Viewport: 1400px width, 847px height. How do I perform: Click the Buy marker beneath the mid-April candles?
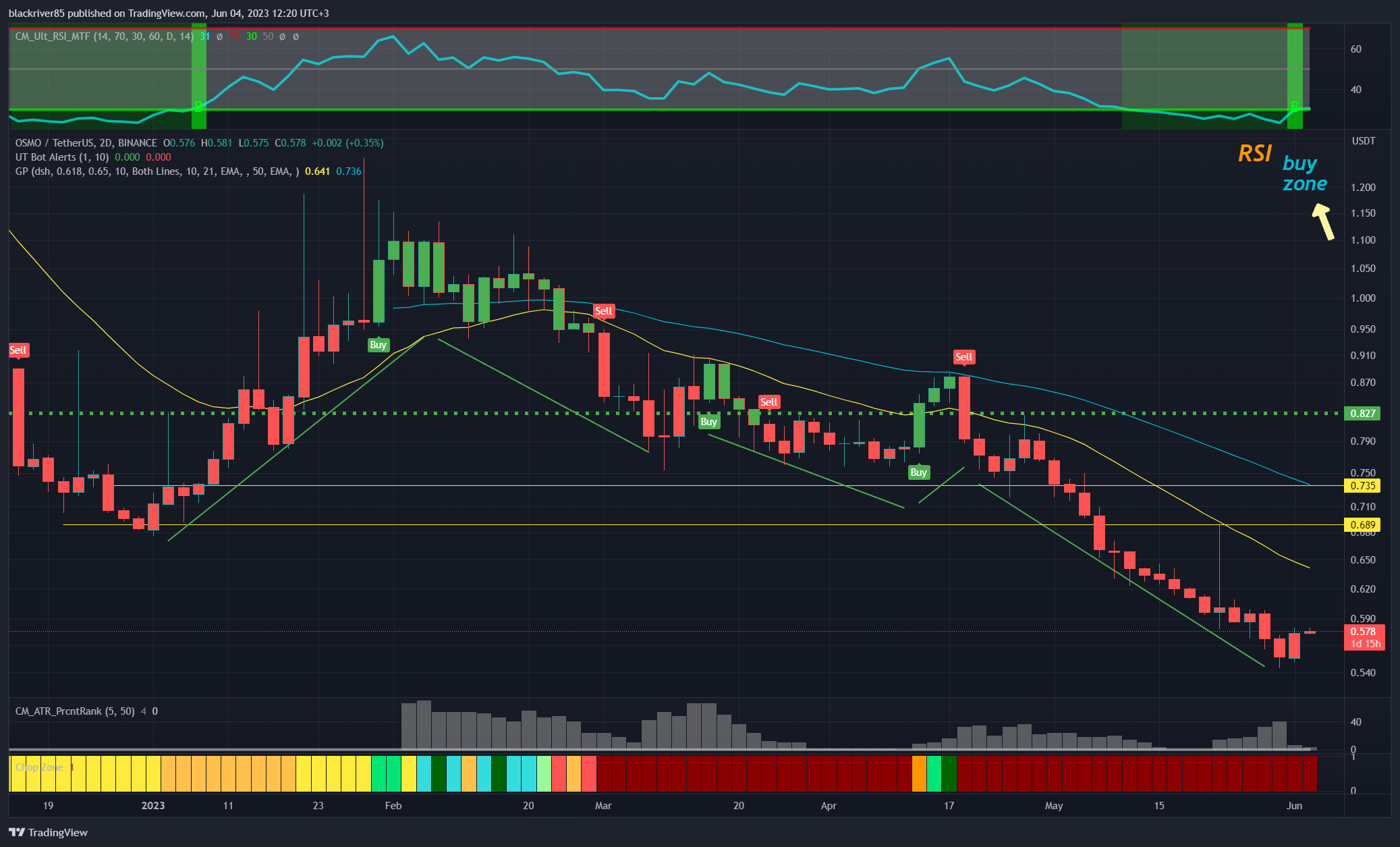918,472
